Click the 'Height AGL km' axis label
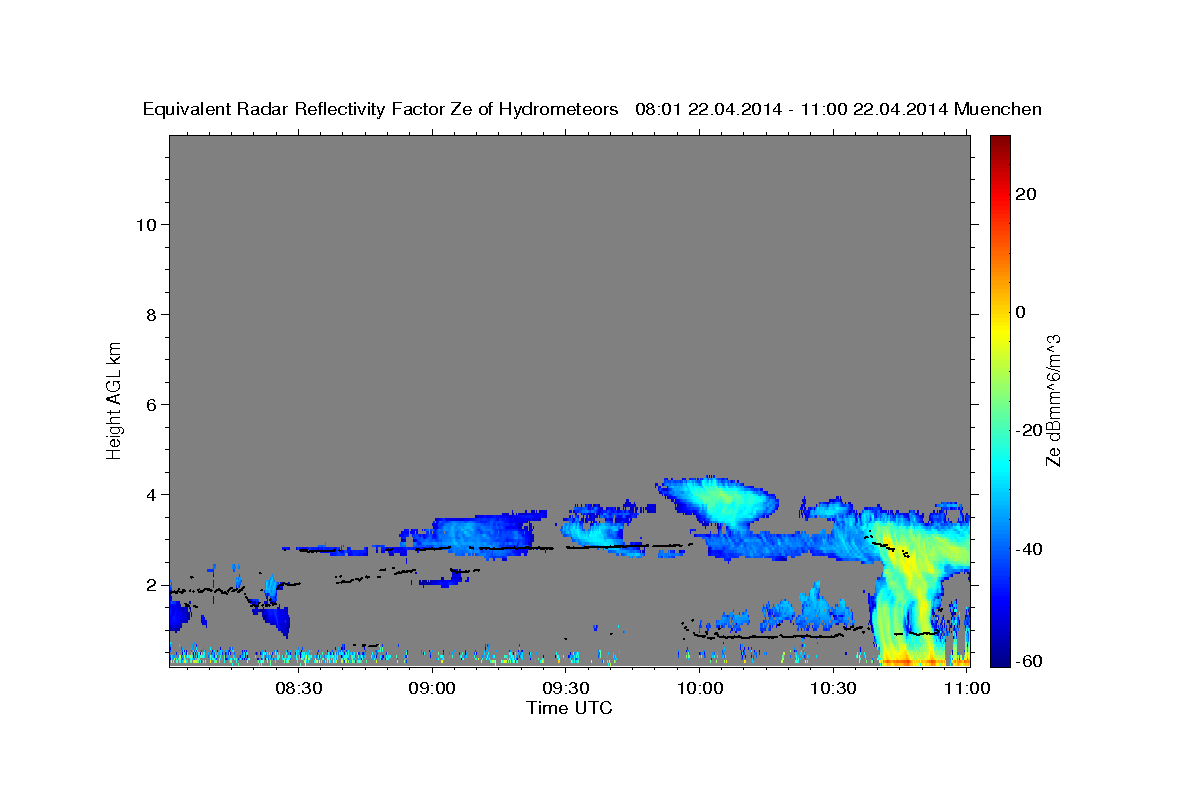Viewport: 1200px width, 800px height. [114, 399]
